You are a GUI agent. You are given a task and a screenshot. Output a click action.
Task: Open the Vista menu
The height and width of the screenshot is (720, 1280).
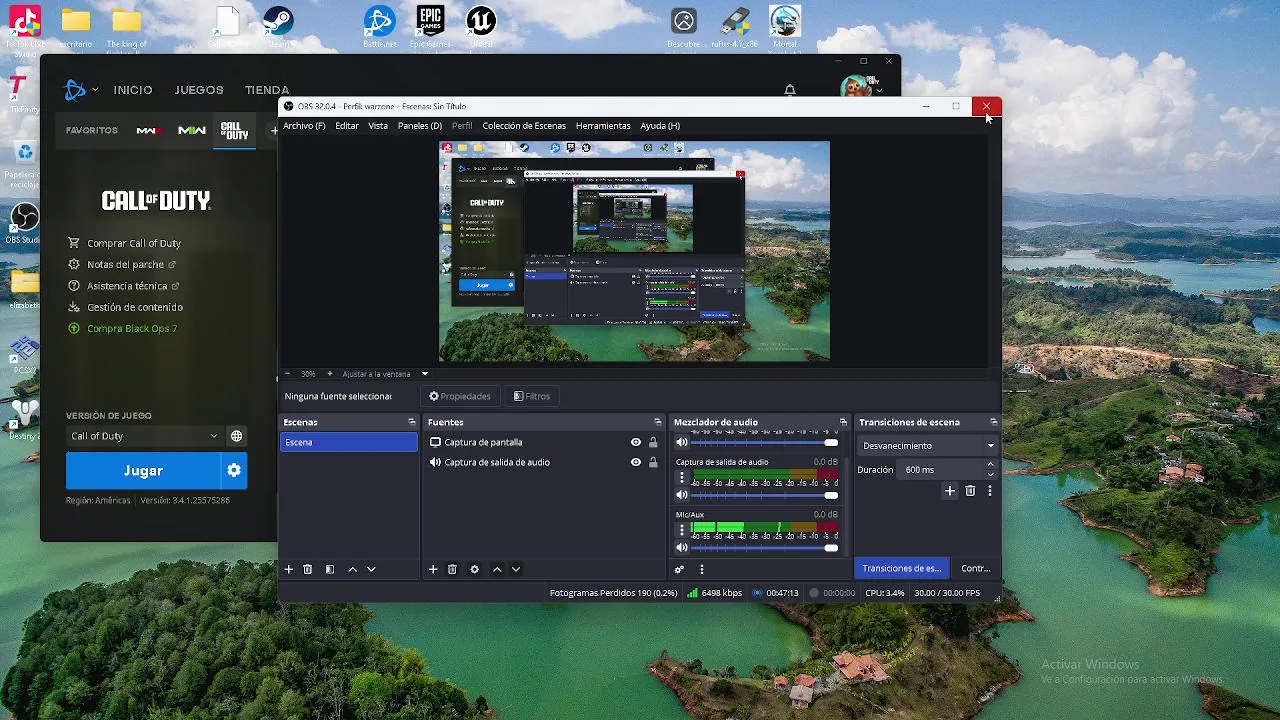(378, 126)
